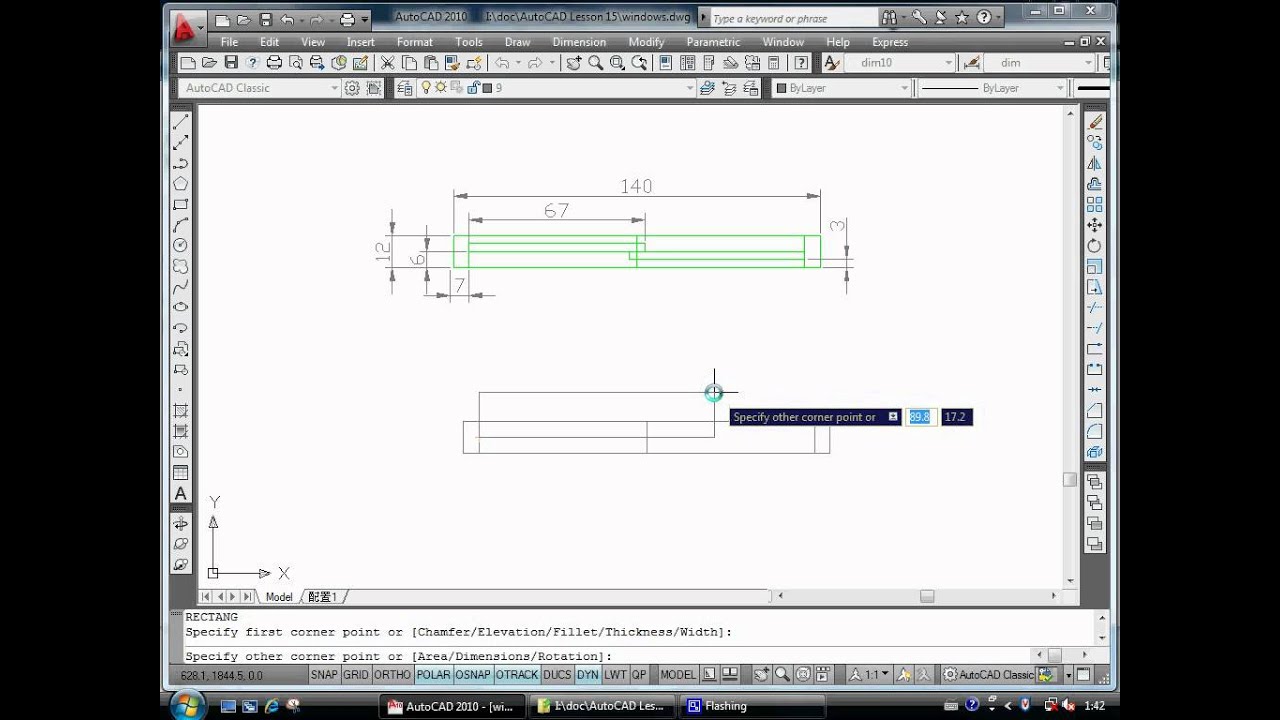Click the layer 9 color swatch
The image size is (1280, 720).
487,88
